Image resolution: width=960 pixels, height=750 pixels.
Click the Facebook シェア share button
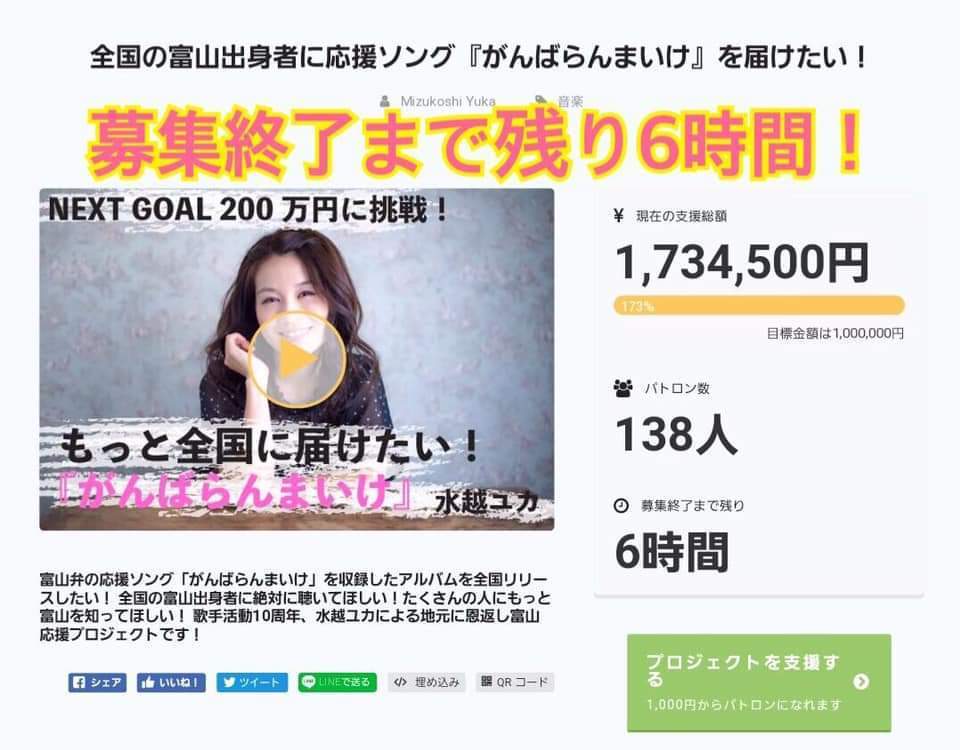click(97, 682)
